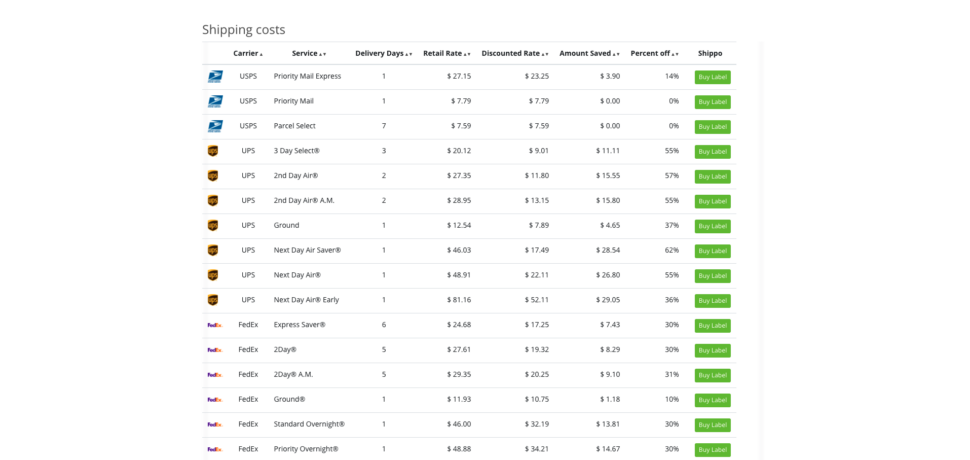
Task: Click the USPS logo in Priority Mail row
Action: [215, 101]
